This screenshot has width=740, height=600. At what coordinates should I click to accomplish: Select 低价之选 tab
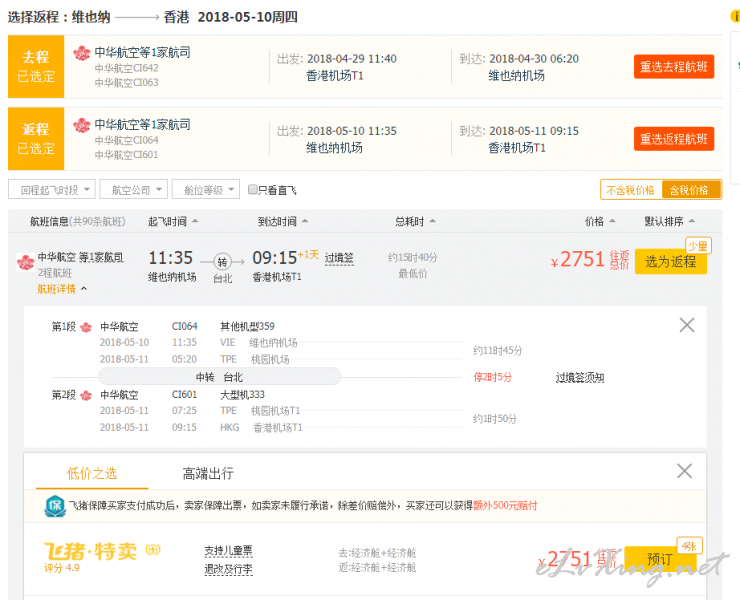92,473
